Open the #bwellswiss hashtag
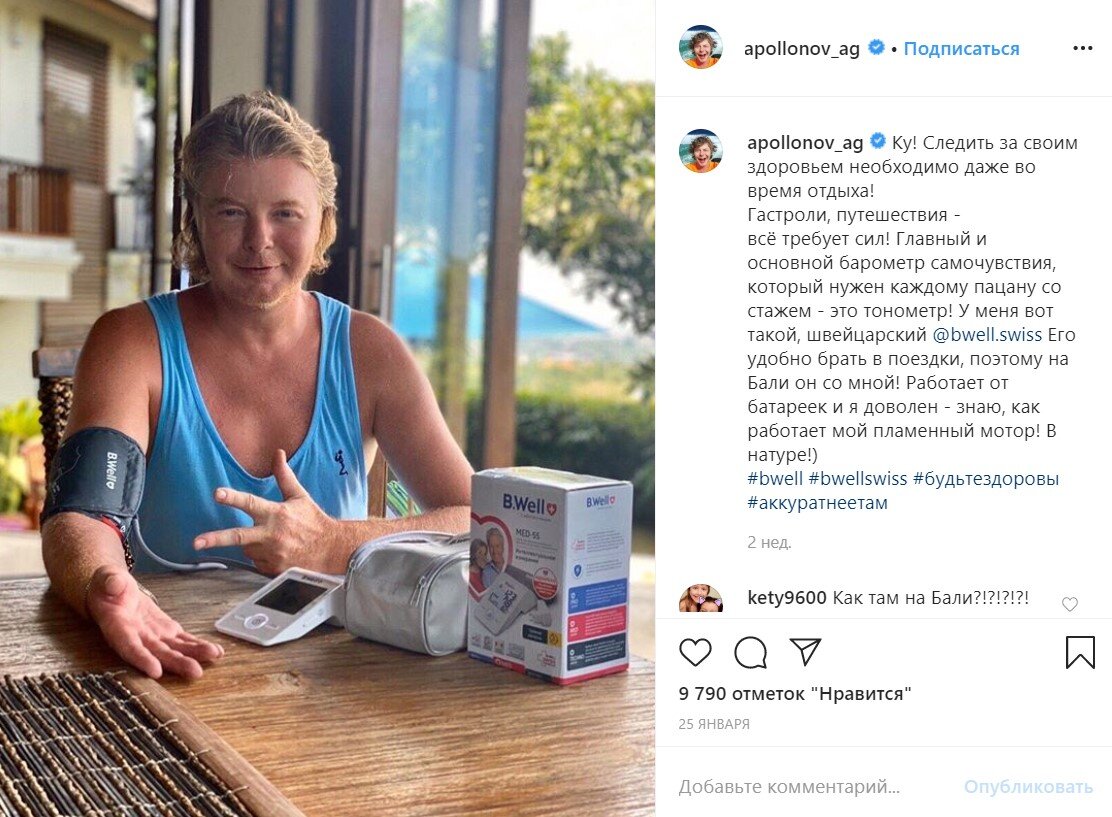The height and width of the screenshot is (817, 1112). (857, 479)
